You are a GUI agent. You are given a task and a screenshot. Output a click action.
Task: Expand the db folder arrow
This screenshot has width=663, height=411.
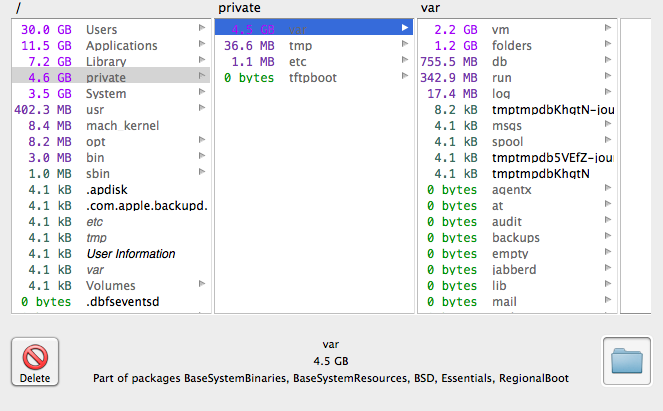click(608, 60)
